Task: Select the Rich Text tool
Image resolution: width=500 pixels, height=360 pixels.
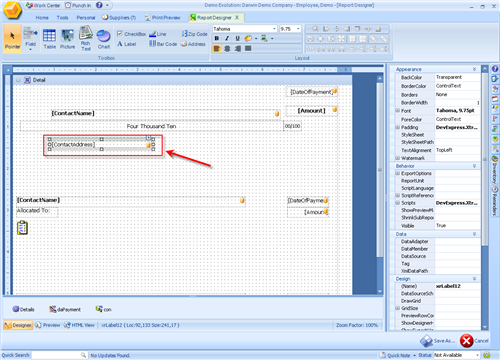Action: click(86, 39)
